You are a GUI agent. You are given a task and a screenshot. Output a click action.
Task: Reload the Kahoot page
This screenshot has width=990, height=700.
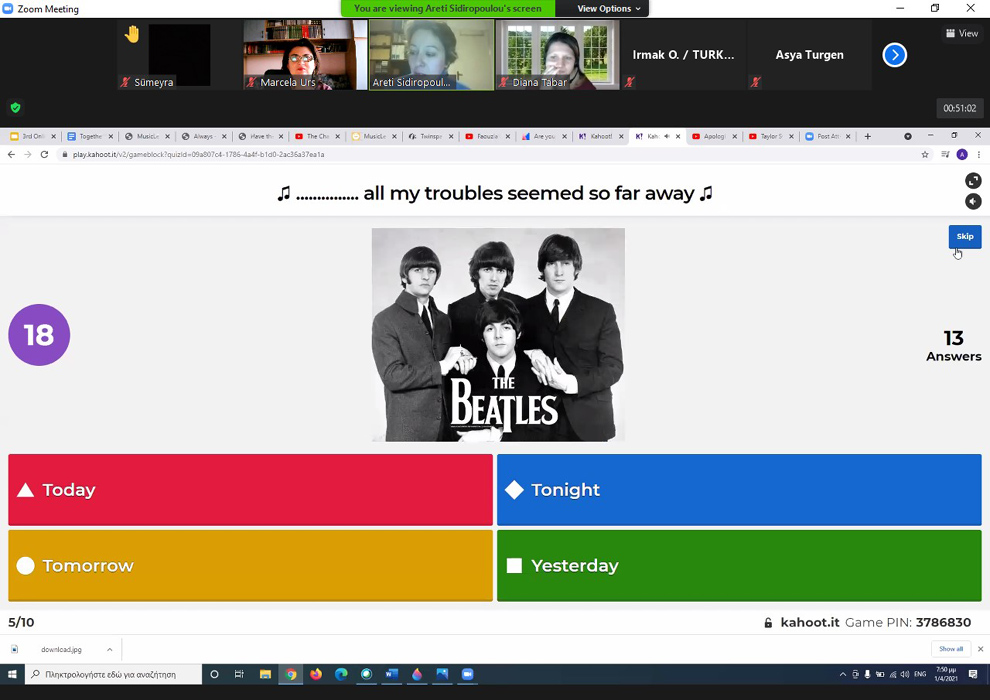44,155
